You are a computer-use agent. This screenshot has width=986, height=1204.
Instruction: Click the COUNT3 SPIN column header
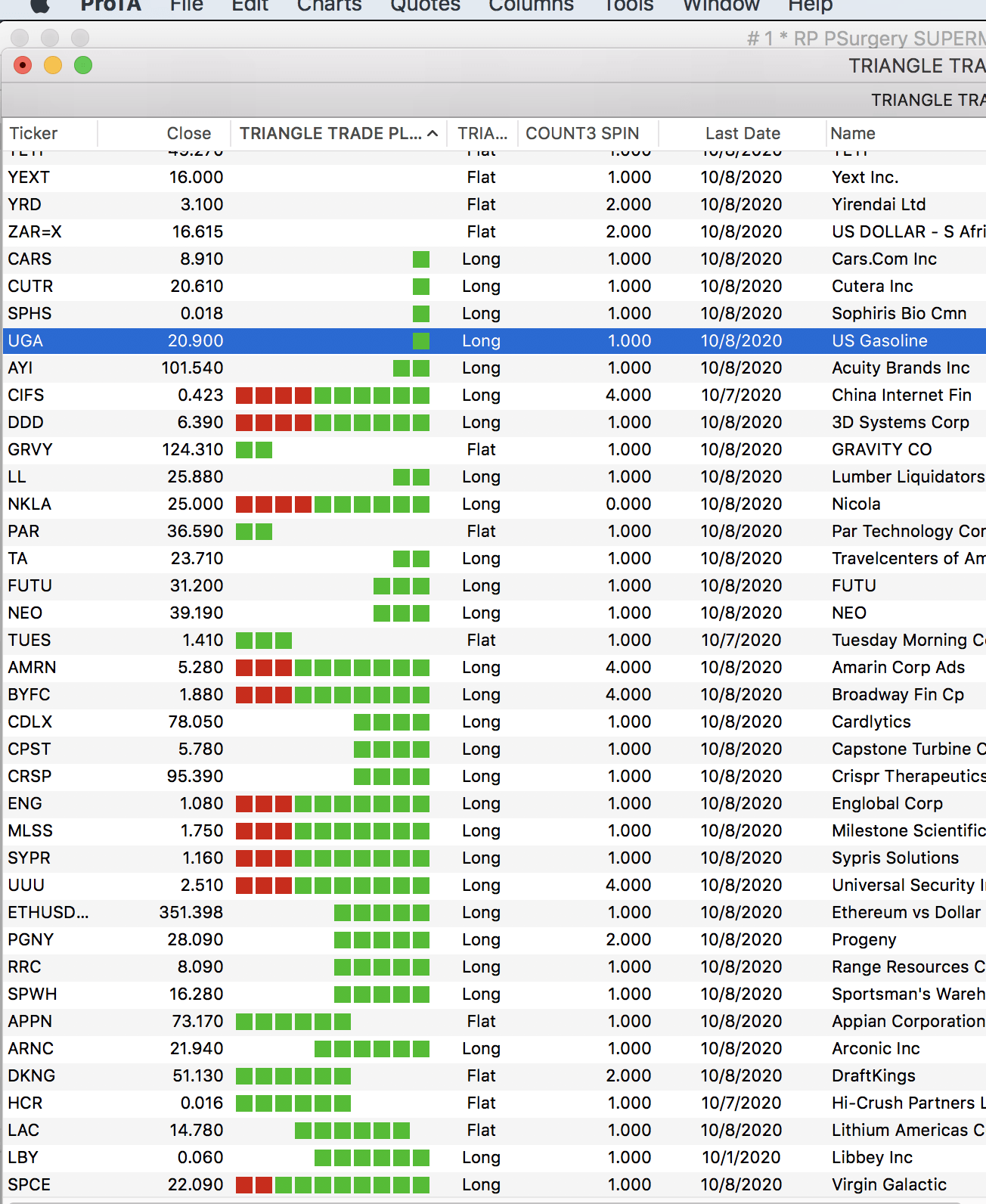(582, 134)
